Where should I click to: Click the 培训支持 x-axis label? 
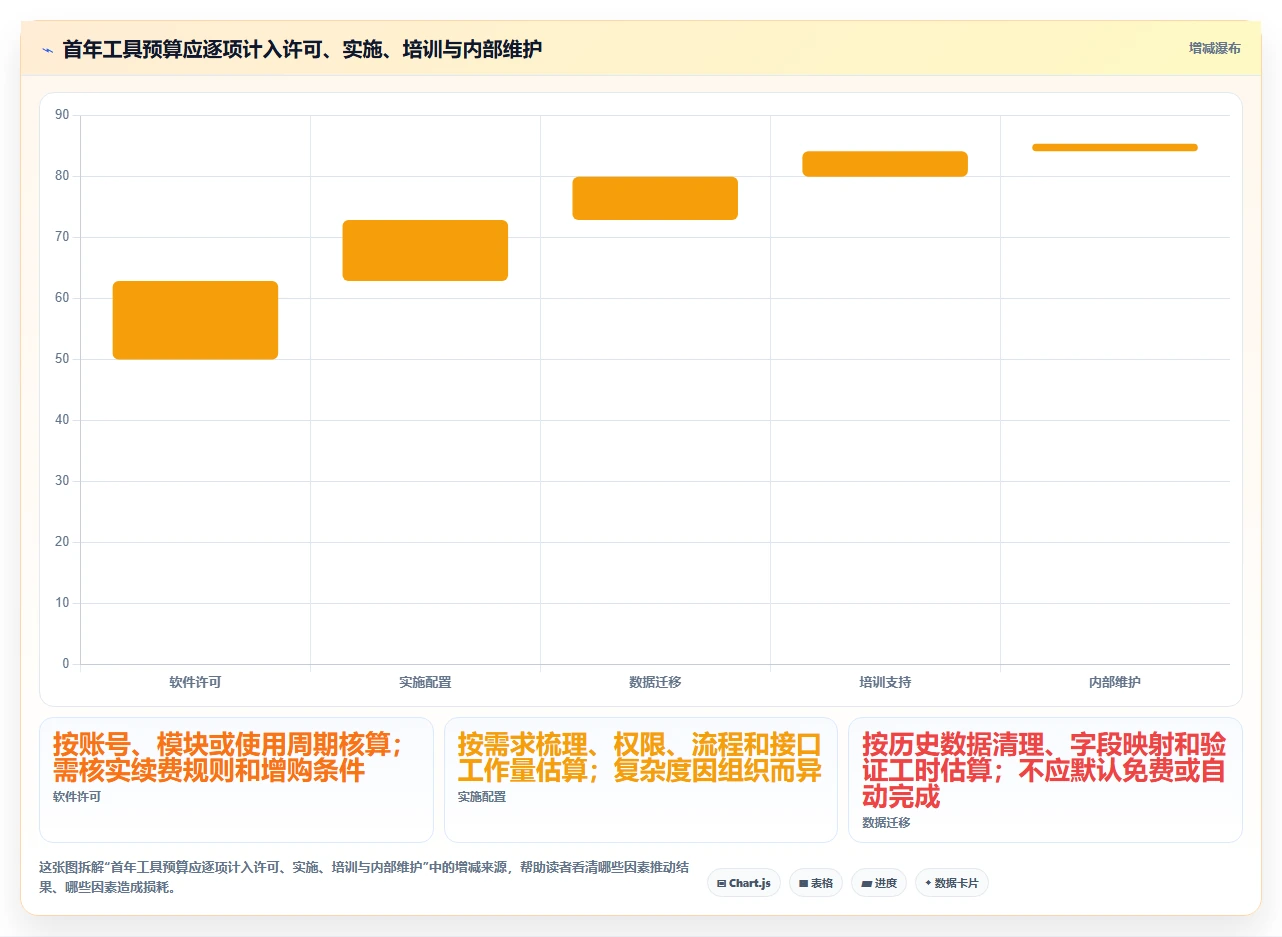(x=885, y=682)
